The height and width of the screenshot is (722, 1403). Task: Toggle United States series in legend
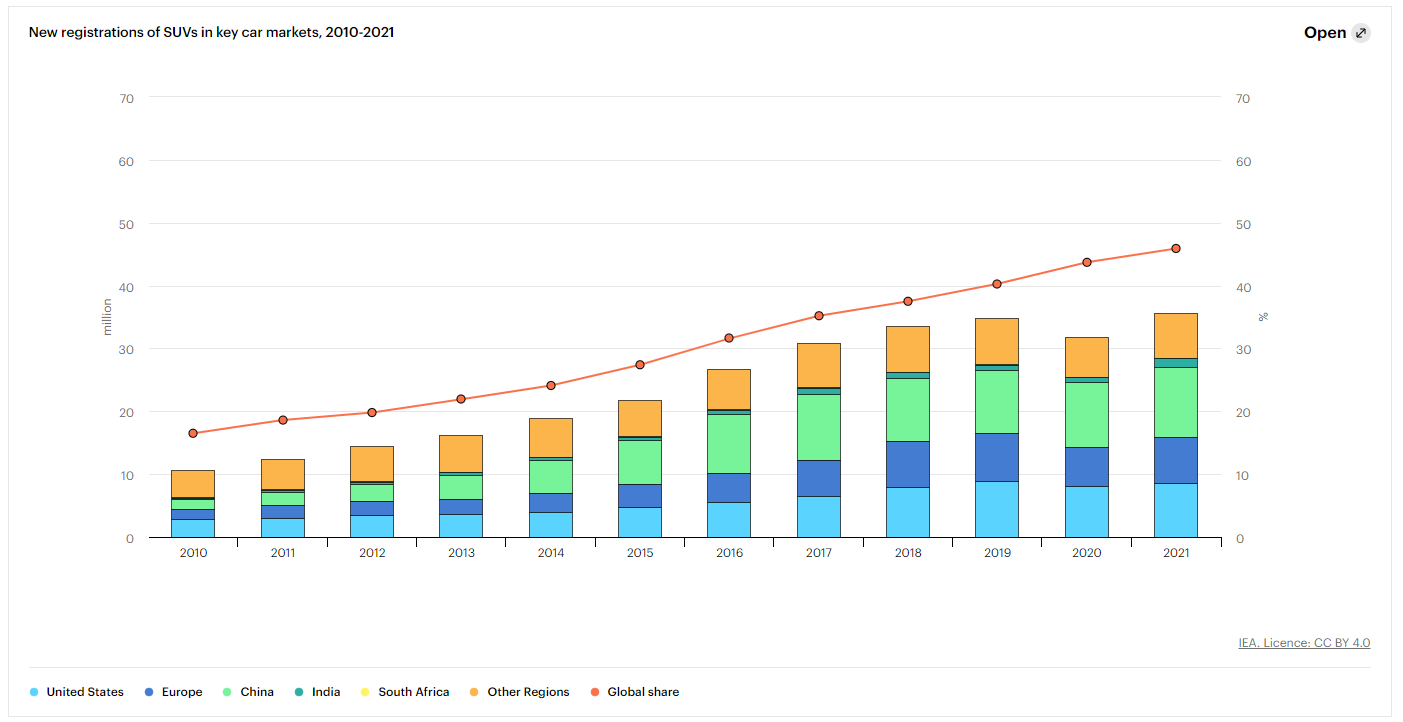click(x=77, y=692)
